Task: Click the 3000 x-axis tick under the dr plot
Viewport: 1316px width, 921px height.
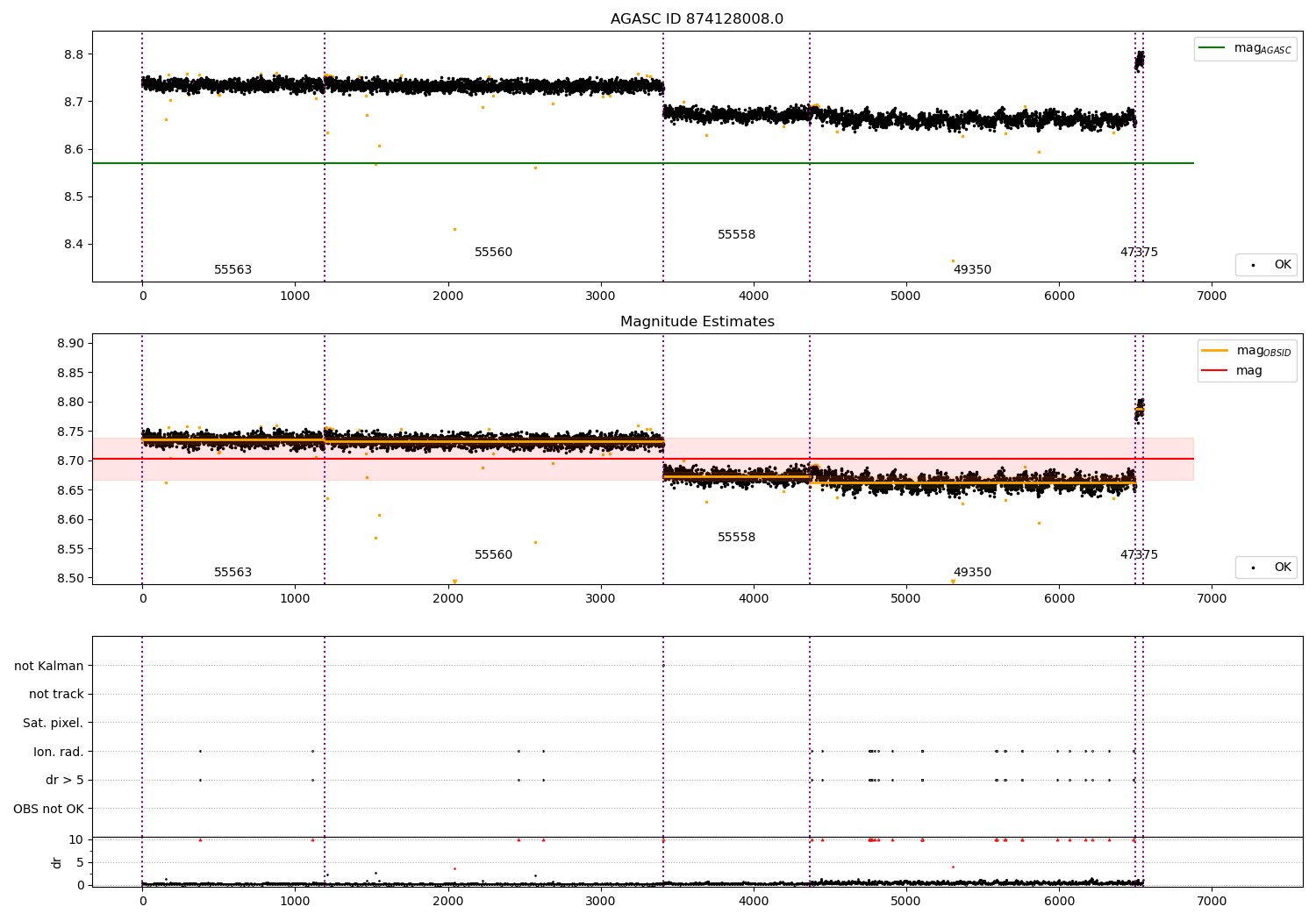Action: pyautogui.click(x=601, y=901)
